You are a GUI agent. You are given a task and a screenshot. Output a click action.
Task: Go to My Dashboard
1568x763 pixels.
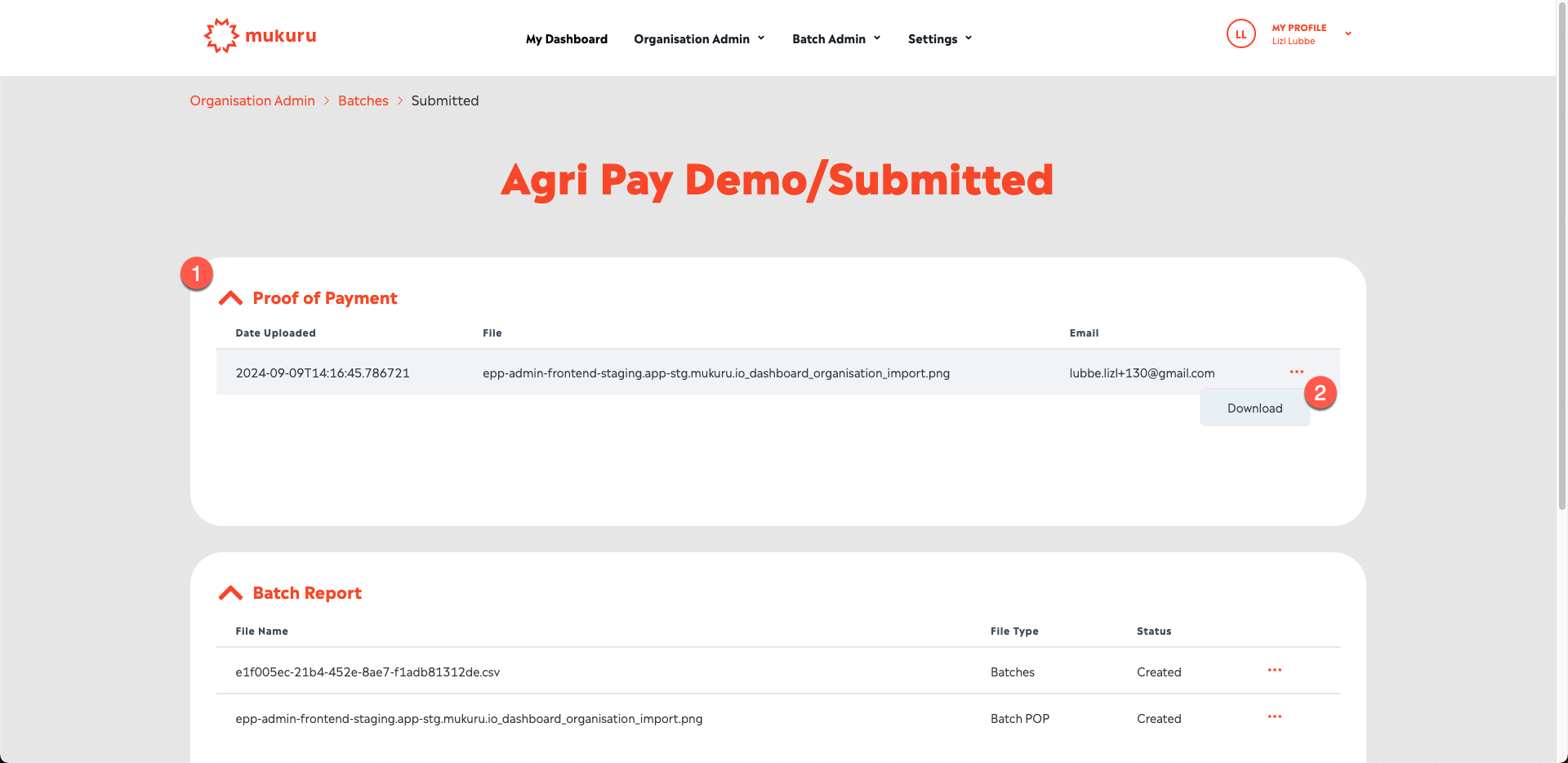coord(567,39)
